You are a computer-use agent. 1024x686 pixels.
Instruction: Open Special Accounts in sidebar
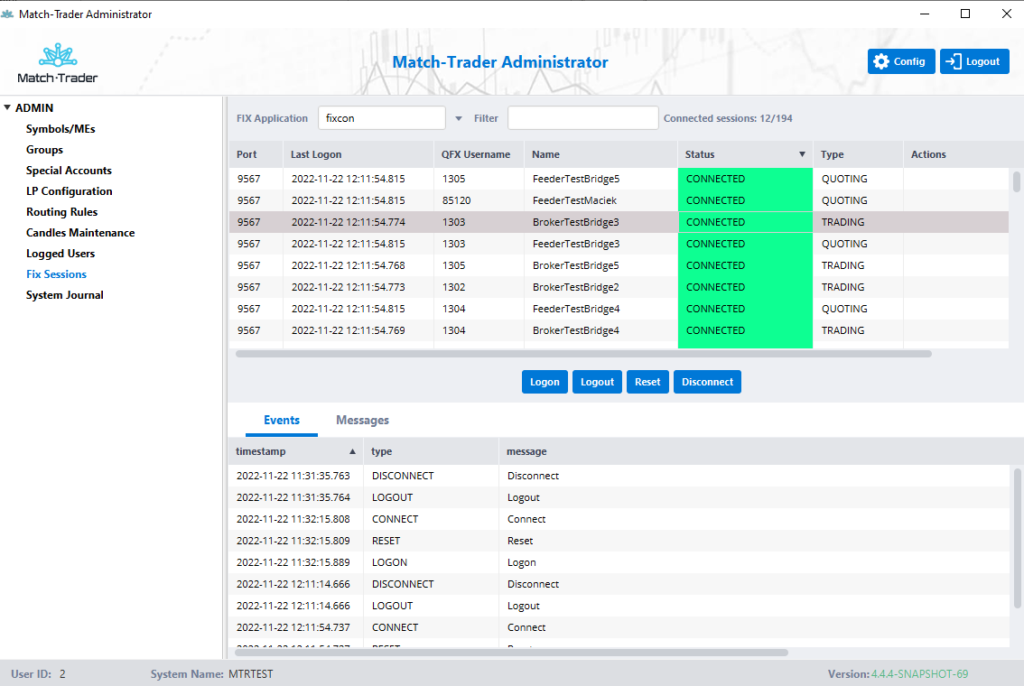[69, 171]
